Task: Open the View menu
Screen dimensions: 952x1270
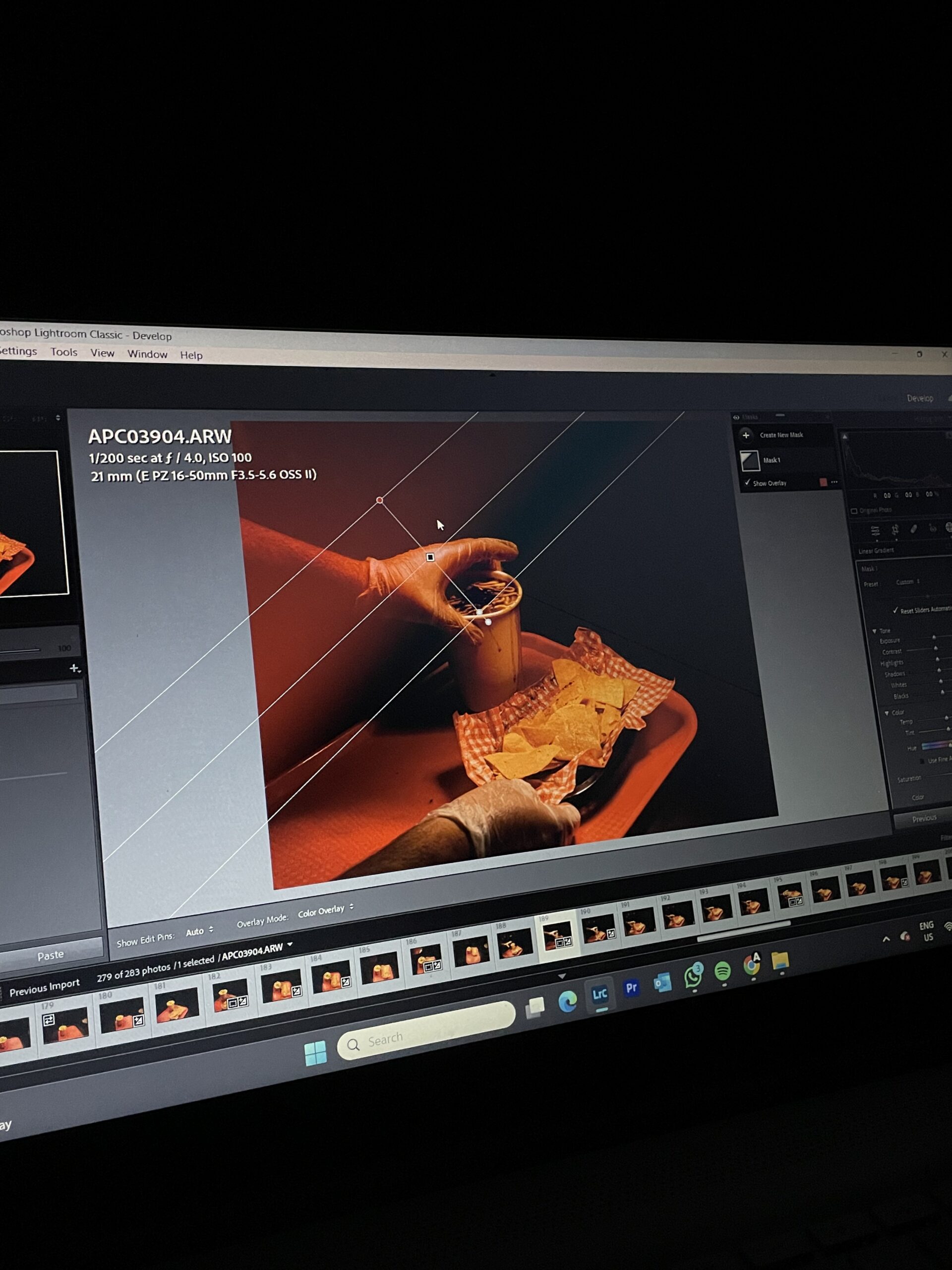Action: [102, 353]
